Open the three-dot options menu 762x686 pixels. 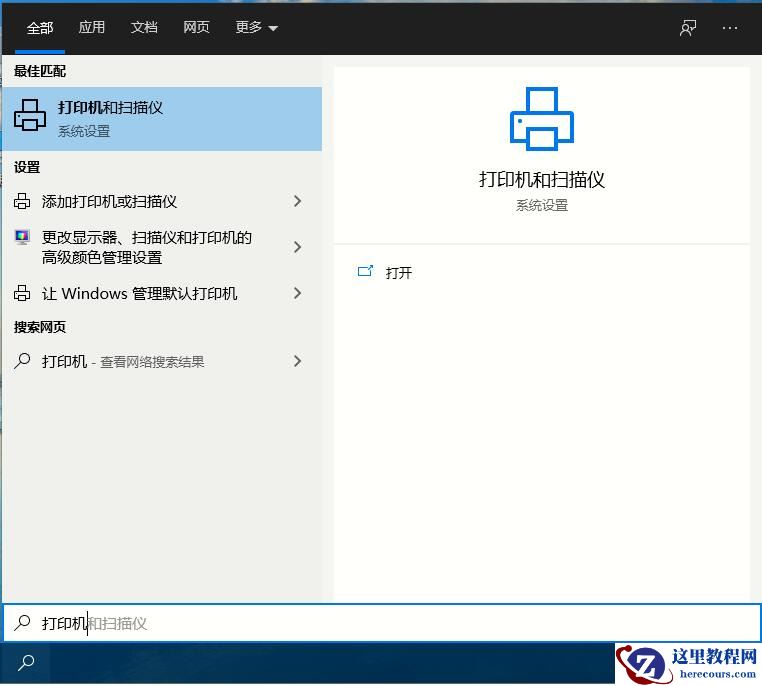click(729, 28)
